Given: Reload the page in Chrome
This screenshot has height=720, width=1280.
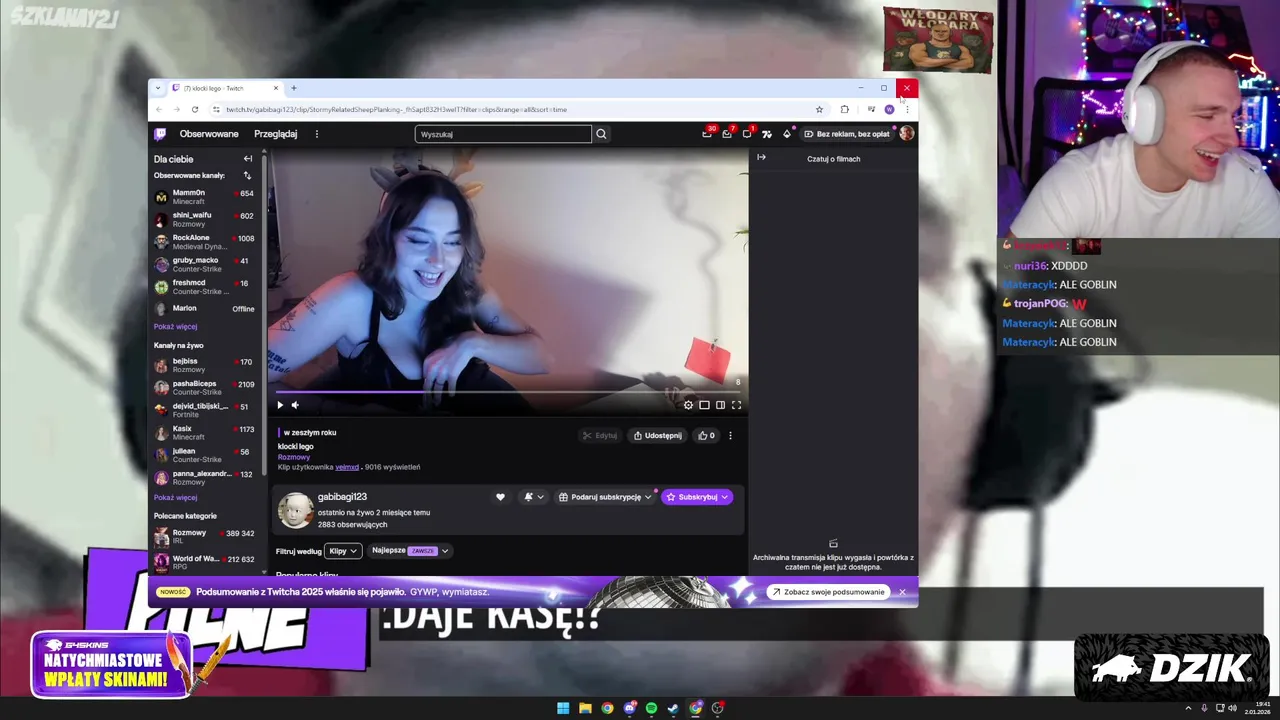Looking at the screenshot, I should 195,109.
